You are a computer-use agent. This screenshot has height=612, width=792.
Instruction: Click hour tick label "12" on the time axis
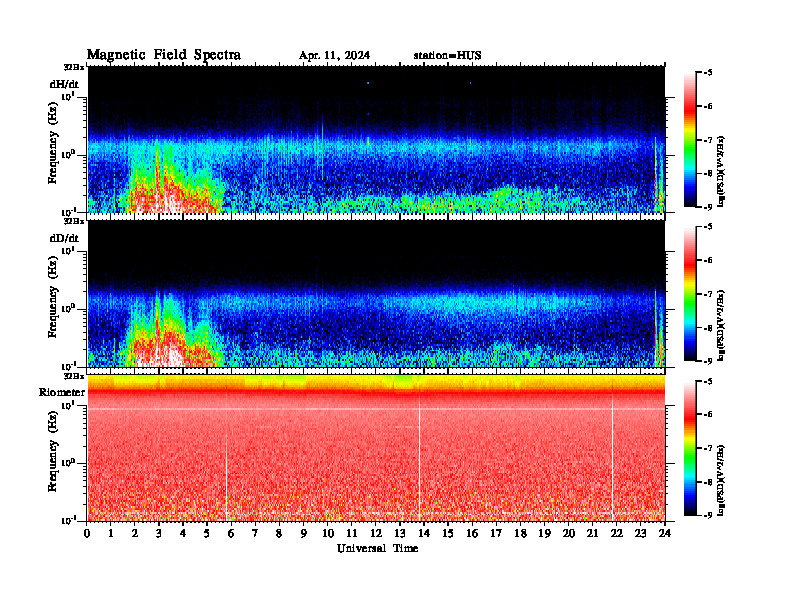pyautogui.click(x=375, y=533)
